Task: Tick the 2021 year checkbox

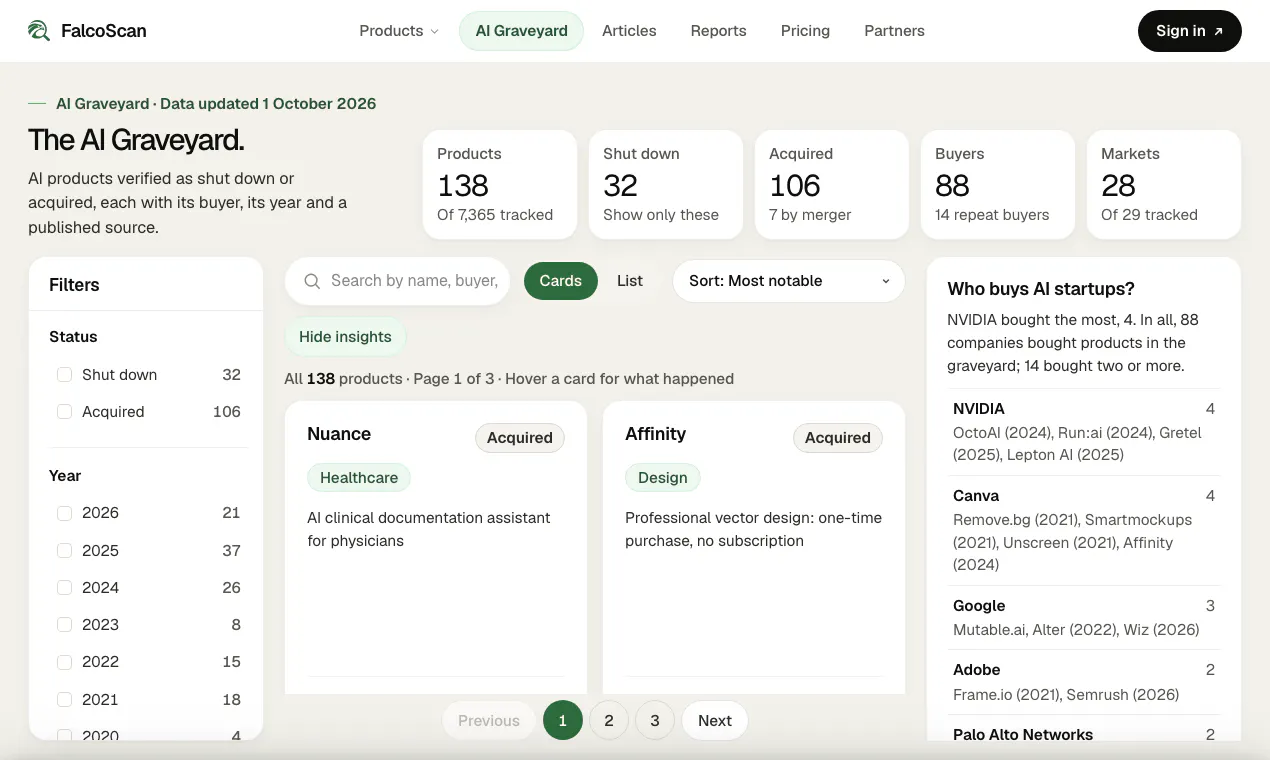Action: pyautogui.click(x=64, y=700)
